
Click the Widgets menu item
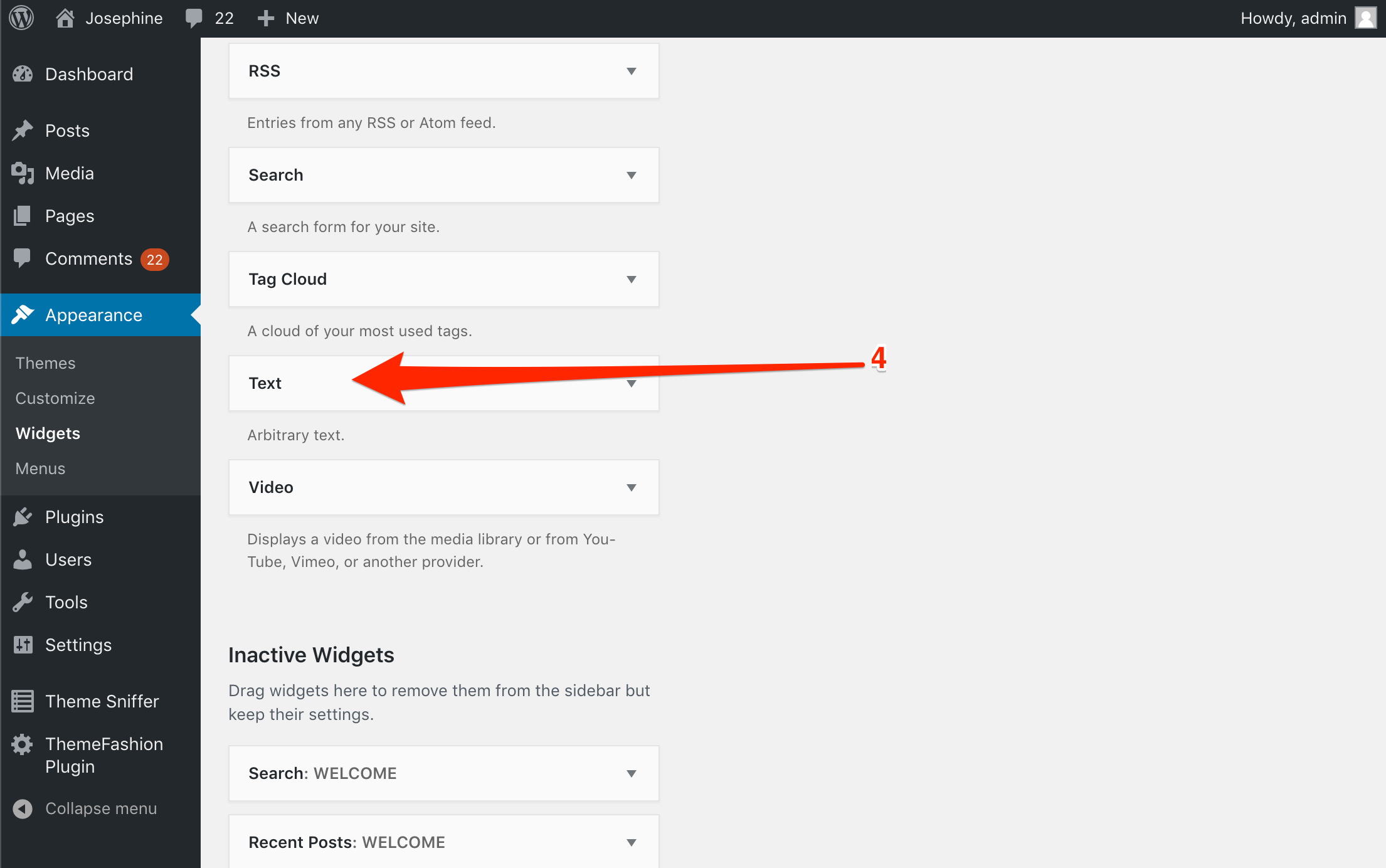[x=48, y=432]
